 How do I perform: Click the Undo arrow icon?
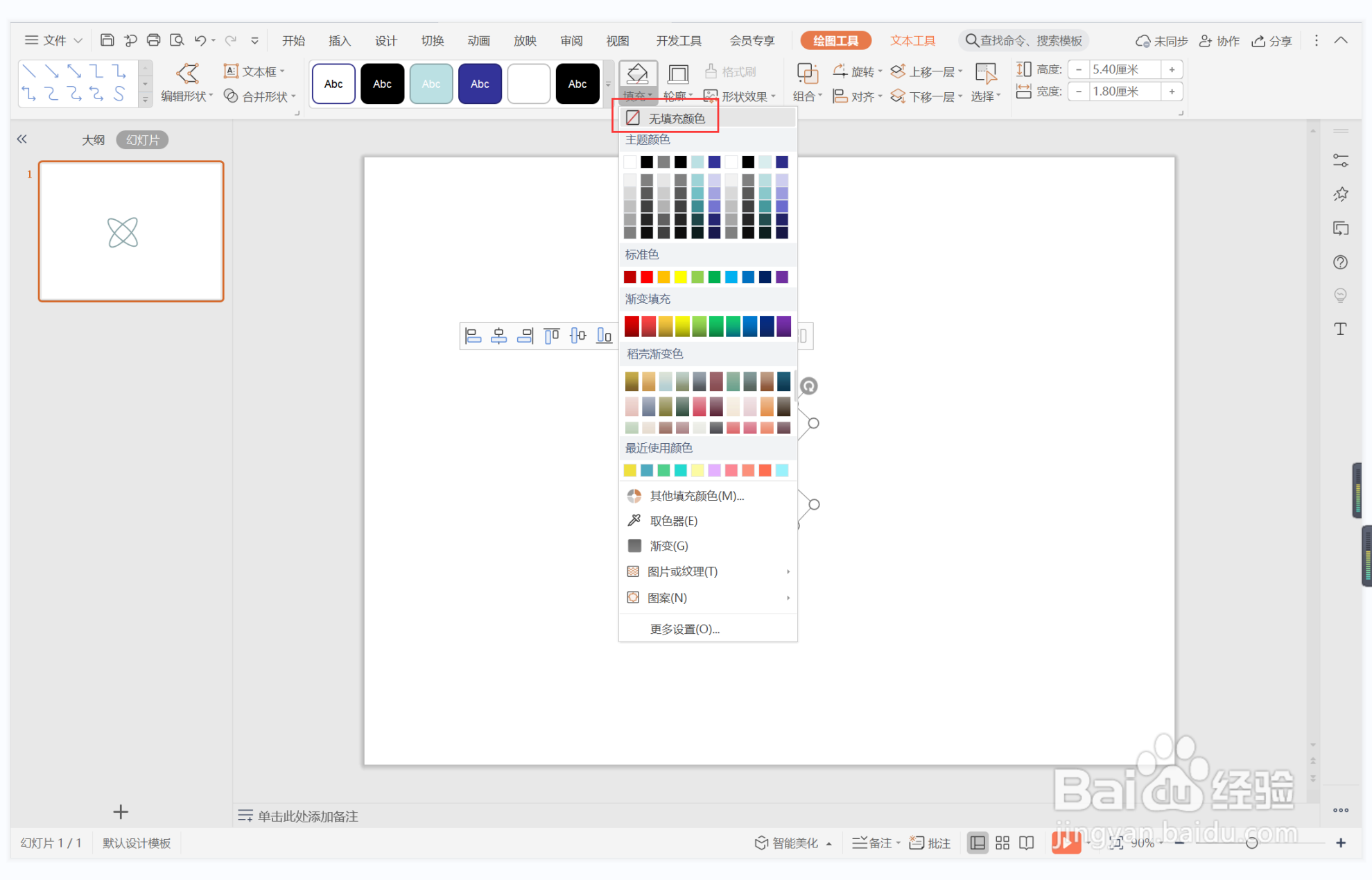[200, 40]
